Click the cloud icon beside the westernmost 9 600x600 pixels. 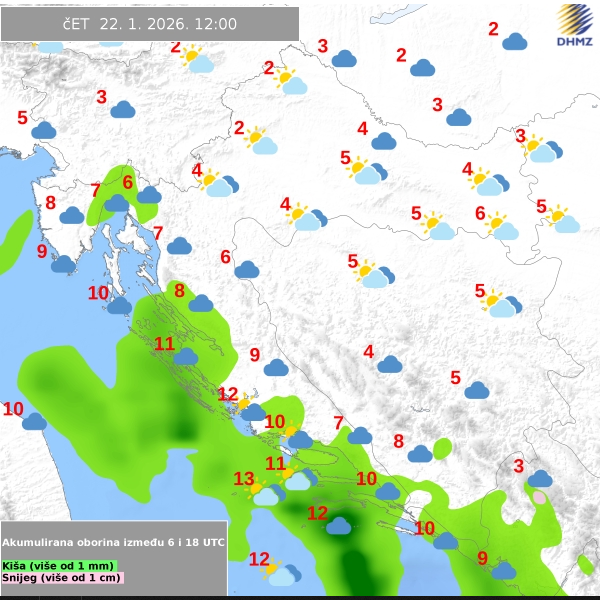(64, 264)
